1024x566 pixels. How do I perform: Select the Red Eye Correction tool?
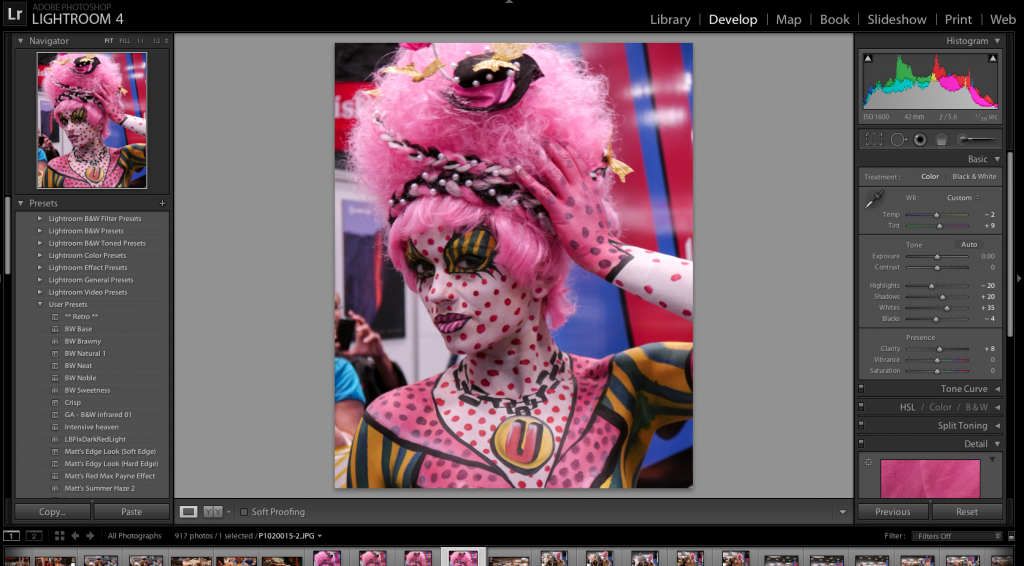coord(920,139)
